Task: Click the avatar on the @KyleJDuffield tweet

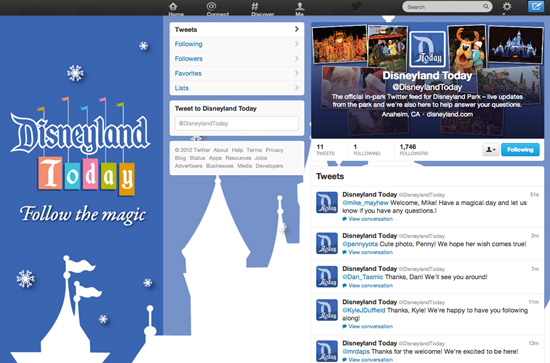Action: tap(327, 310)
